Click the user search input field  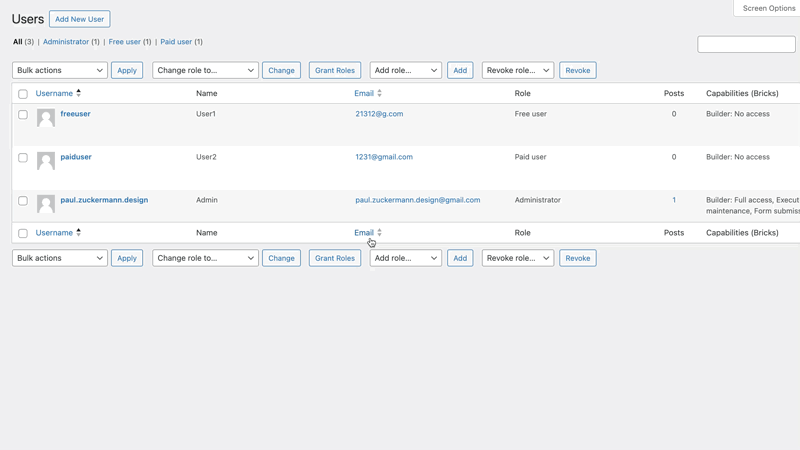tap(746, 44)
